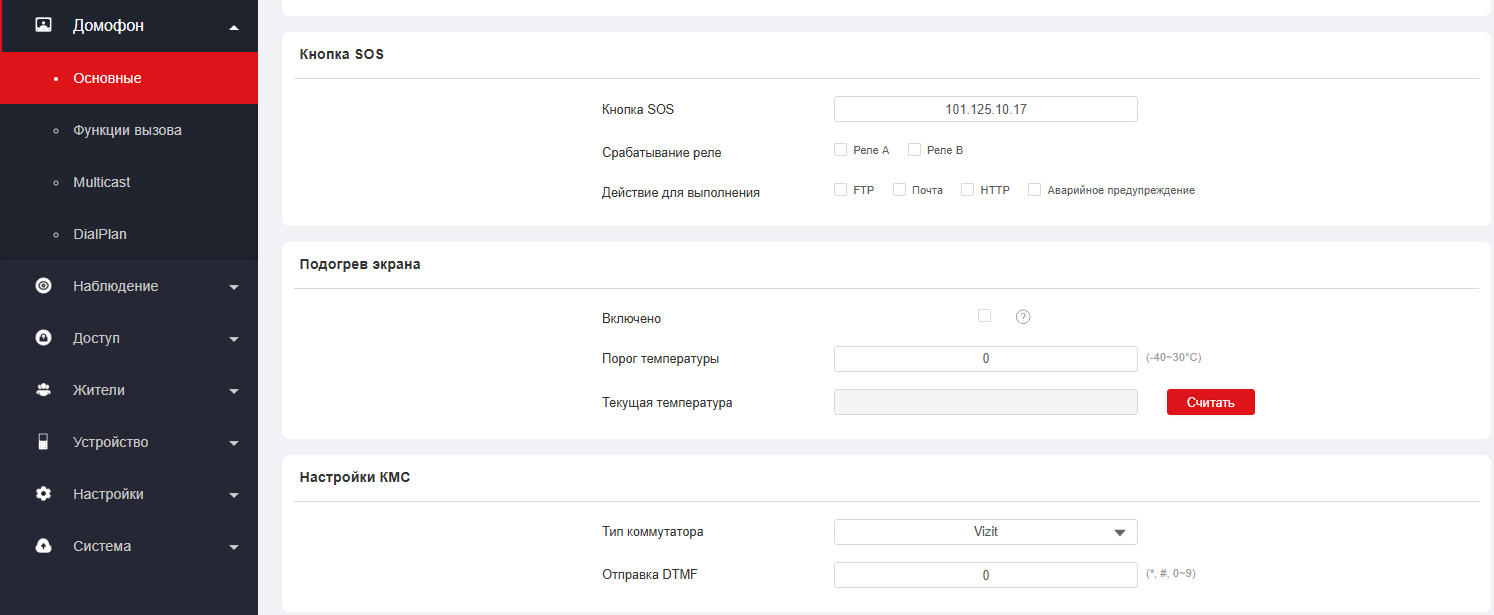This screenshot has width=1494, height=615.
Task: Open the Функции вызова menu item
Action: [x=127, y=130]
